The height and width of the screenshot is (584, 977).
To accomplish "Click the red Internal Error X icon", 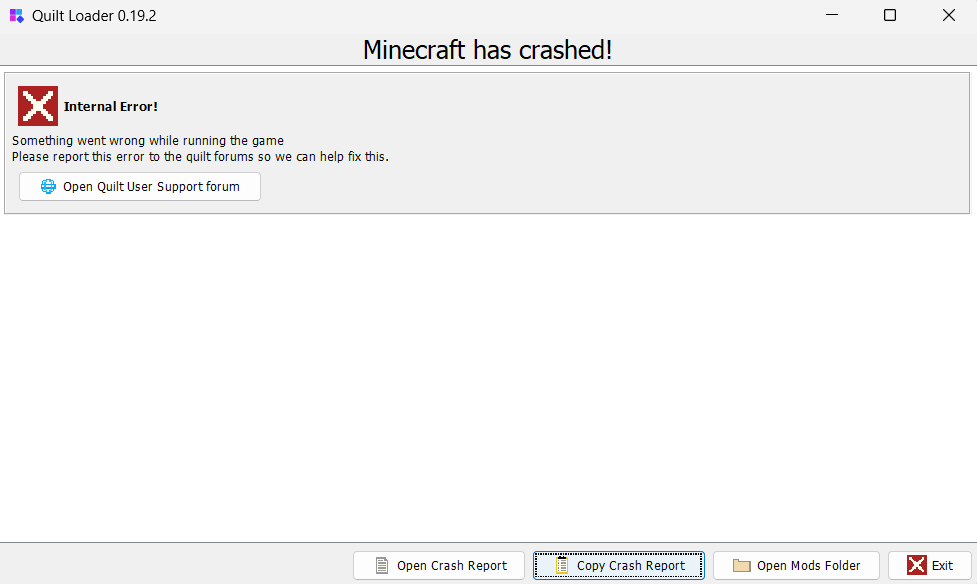I will (x=38, y=106).
